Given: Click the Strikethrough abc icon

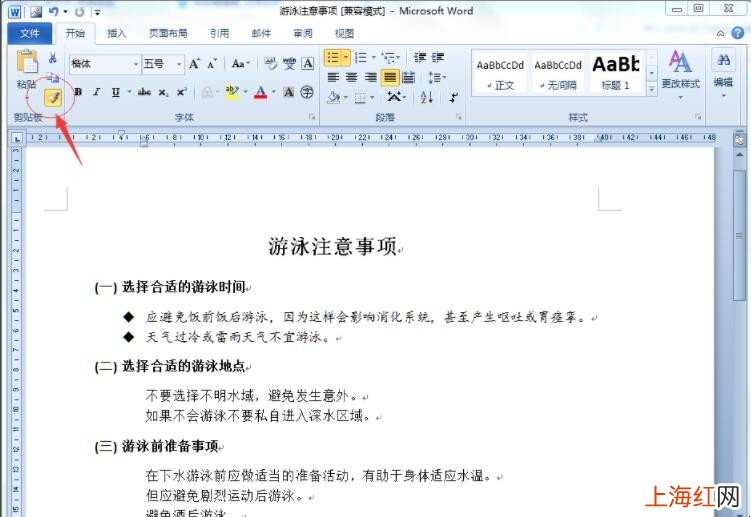Looking at the screenshot, I should pyautogui.click(x=144, y=92).
